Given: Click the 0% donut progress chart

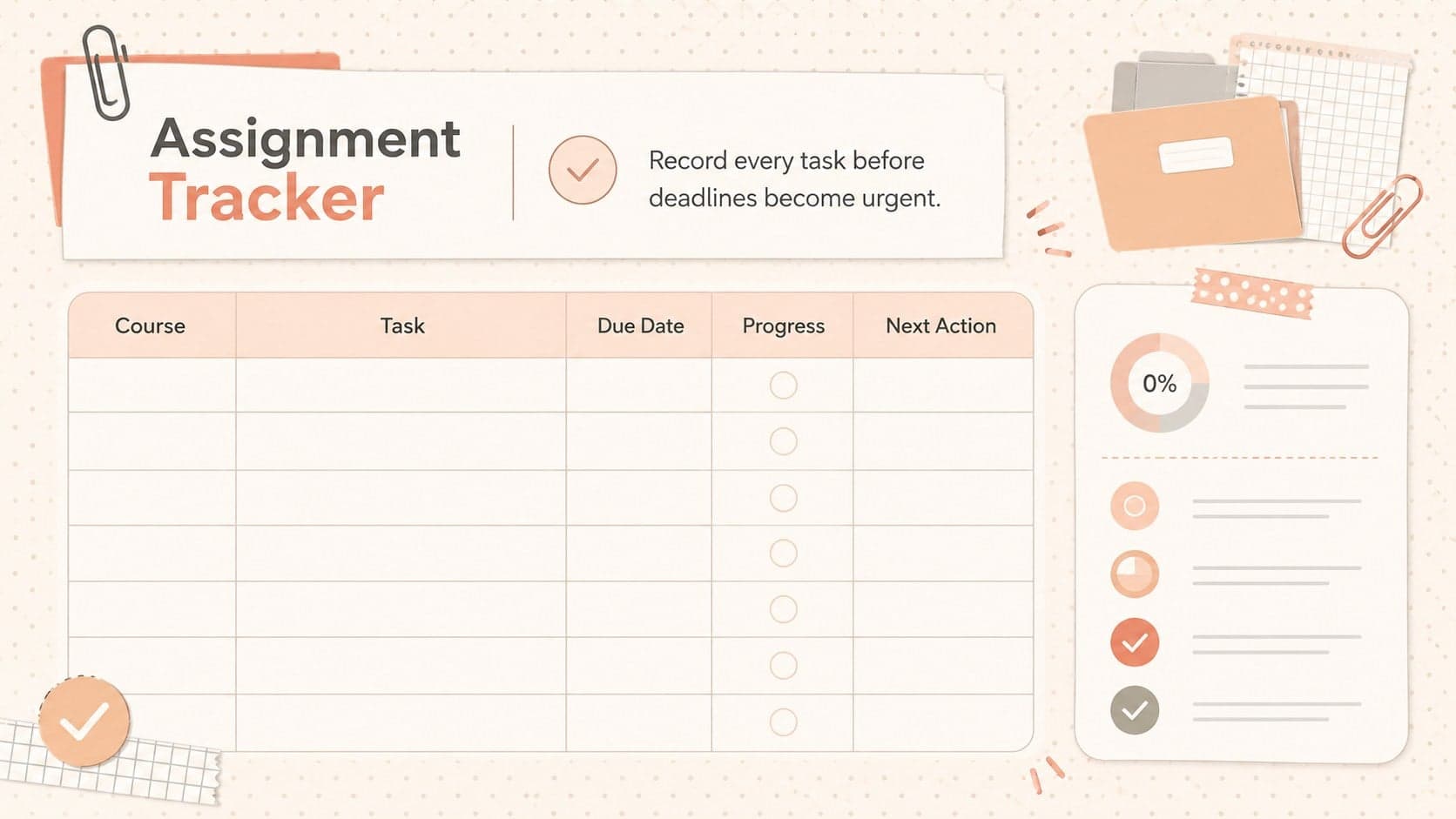Looking at the screenshot, I should (x=1159, y=383).
